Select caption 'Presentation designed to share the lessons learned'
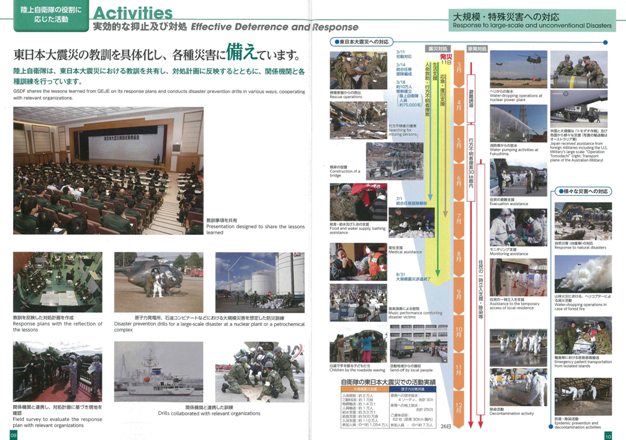This screenshot has height=440, width=626. tap(256, 229)
